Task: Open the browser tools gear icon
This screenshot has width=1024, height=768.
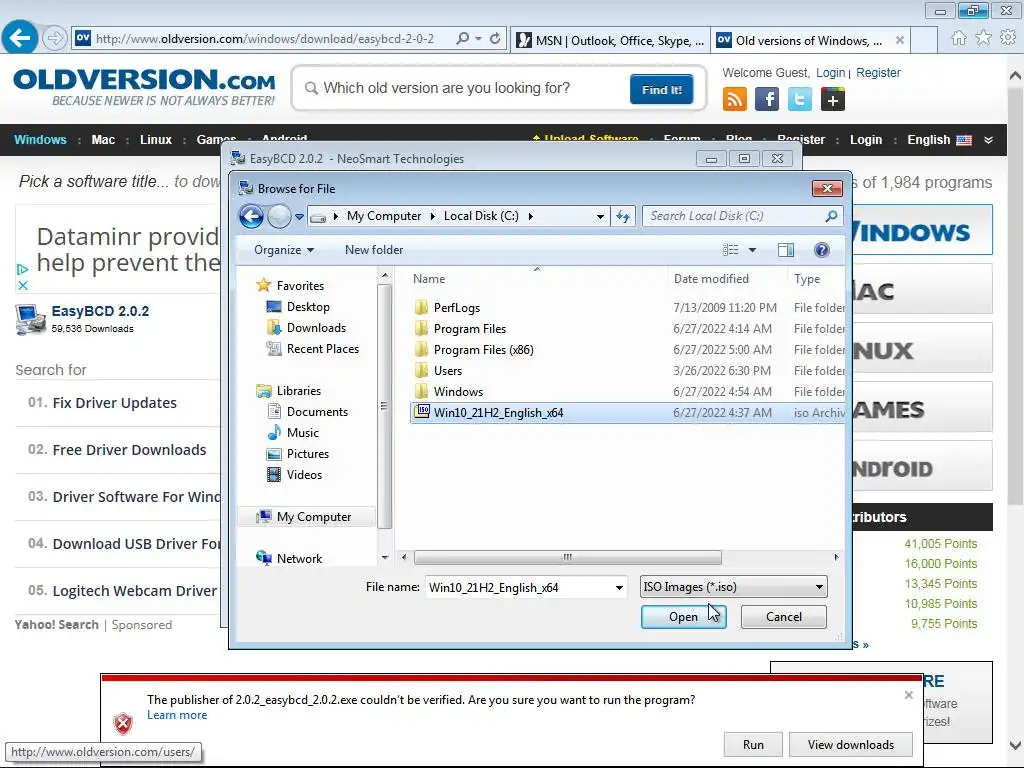Action: [x=1008, y=38]
